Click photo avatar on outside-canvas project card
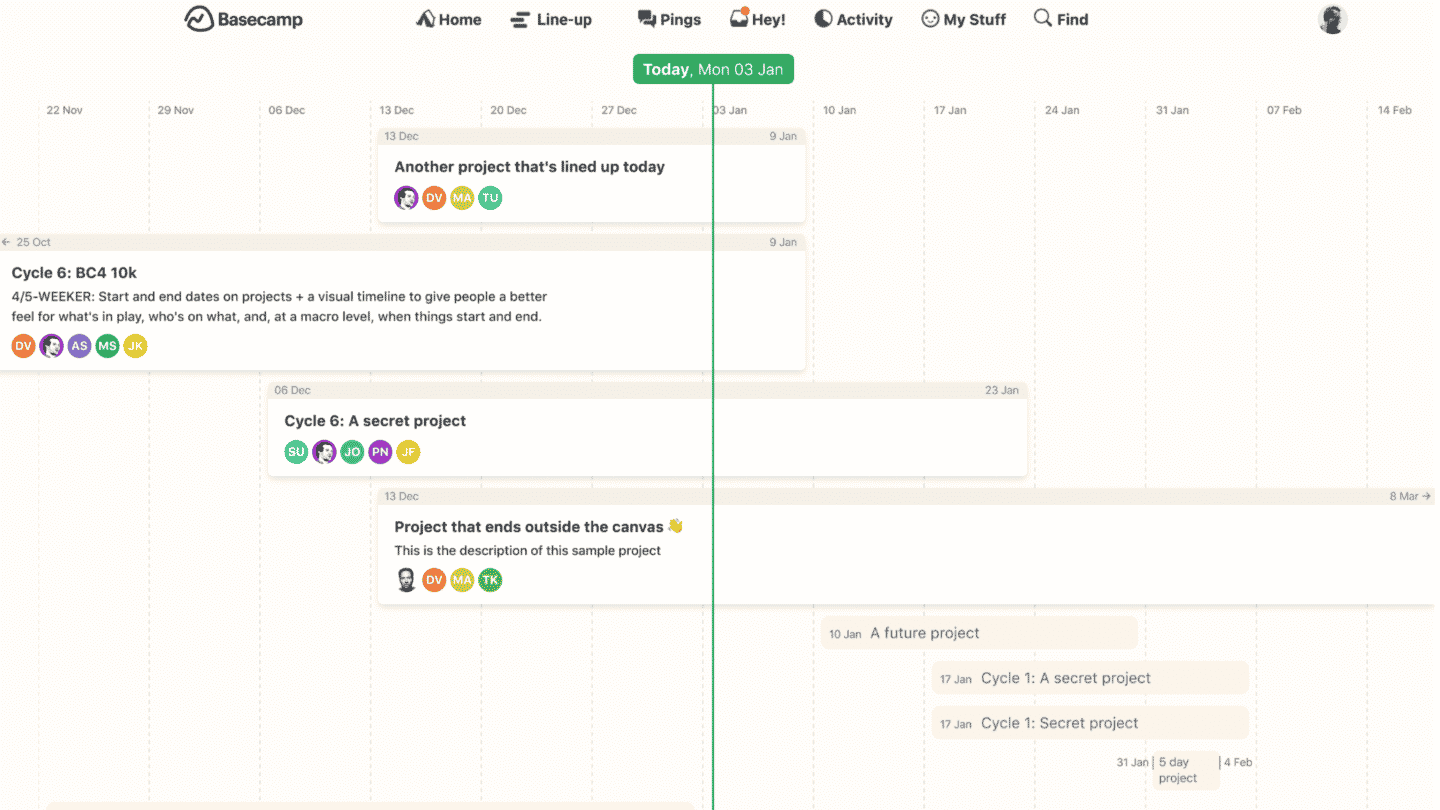 tap(406, 580)
